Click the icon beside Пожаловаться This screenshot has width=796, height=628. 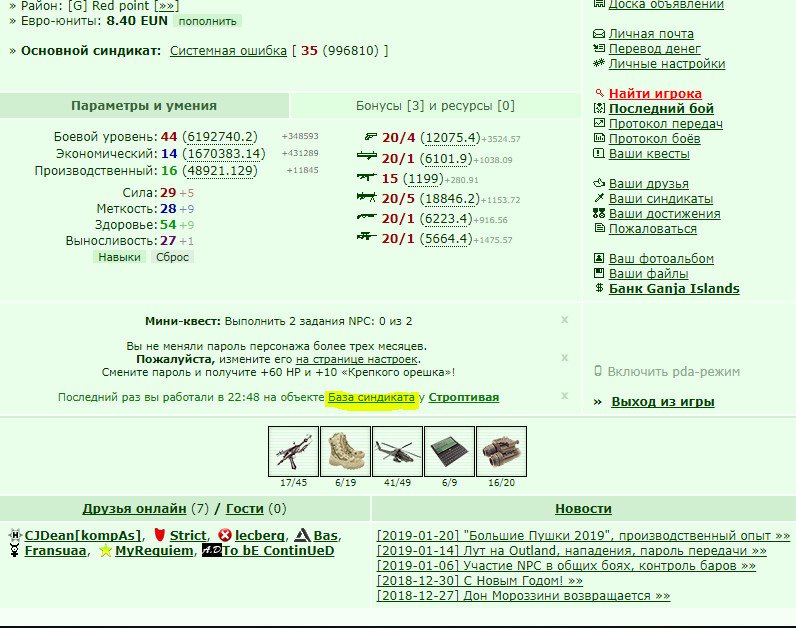(x=599, y=228)
